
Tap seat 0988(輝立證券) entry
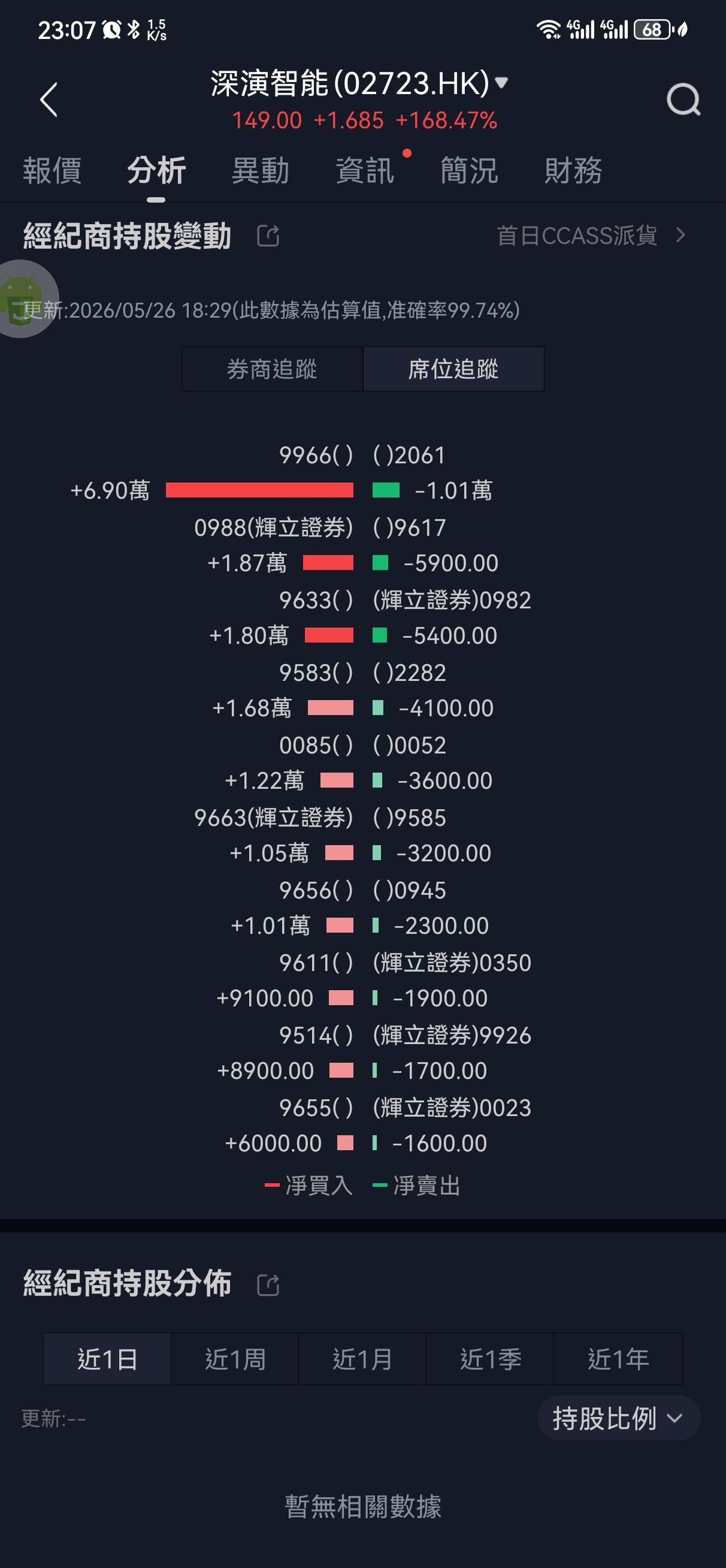coord(273,527)
